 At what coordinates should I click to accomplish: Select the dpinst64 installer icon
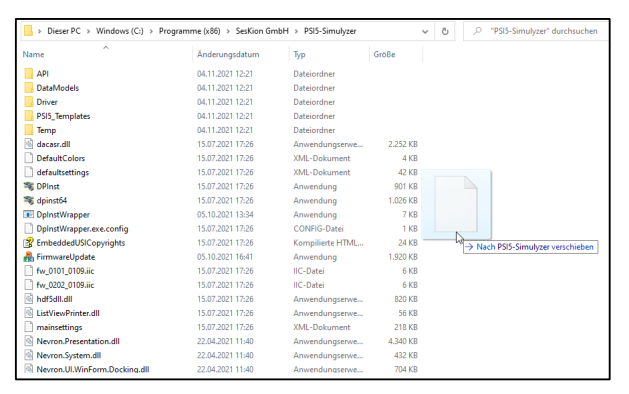pos(28,201)
